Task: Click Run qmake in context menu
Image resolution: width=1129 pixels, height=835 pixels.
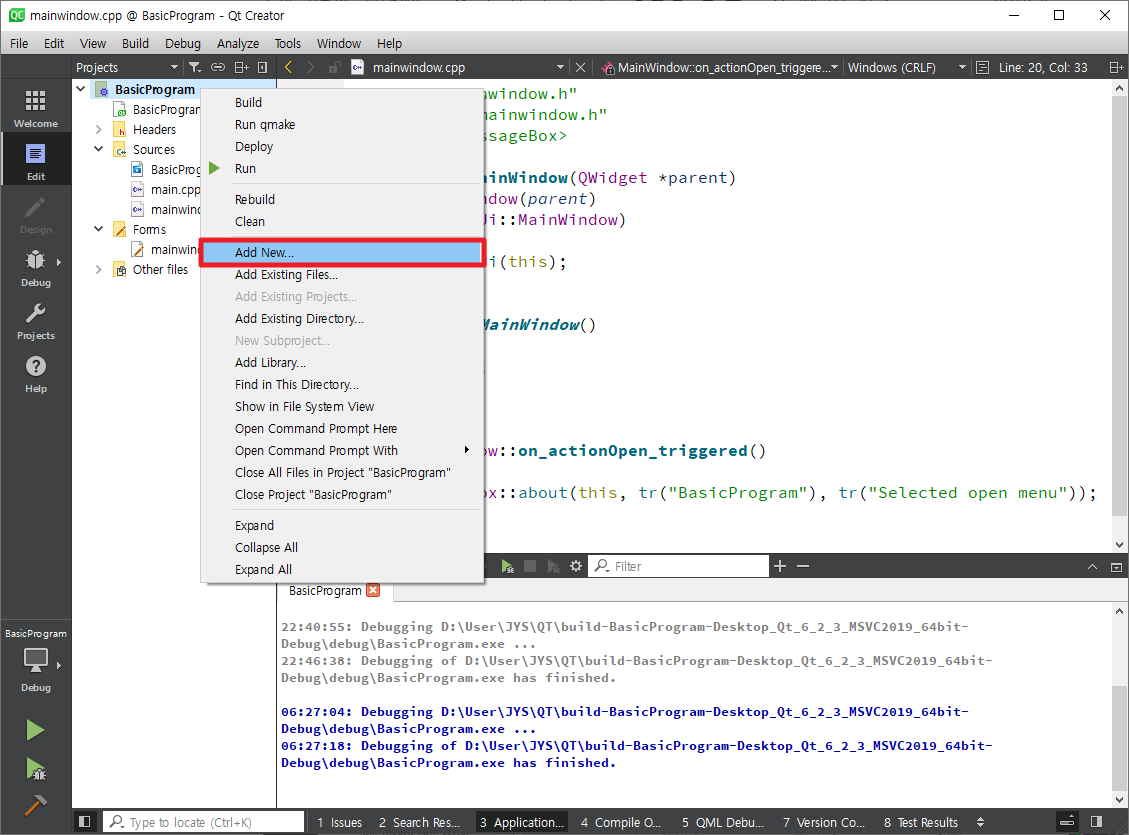Action: coord(341,125)
